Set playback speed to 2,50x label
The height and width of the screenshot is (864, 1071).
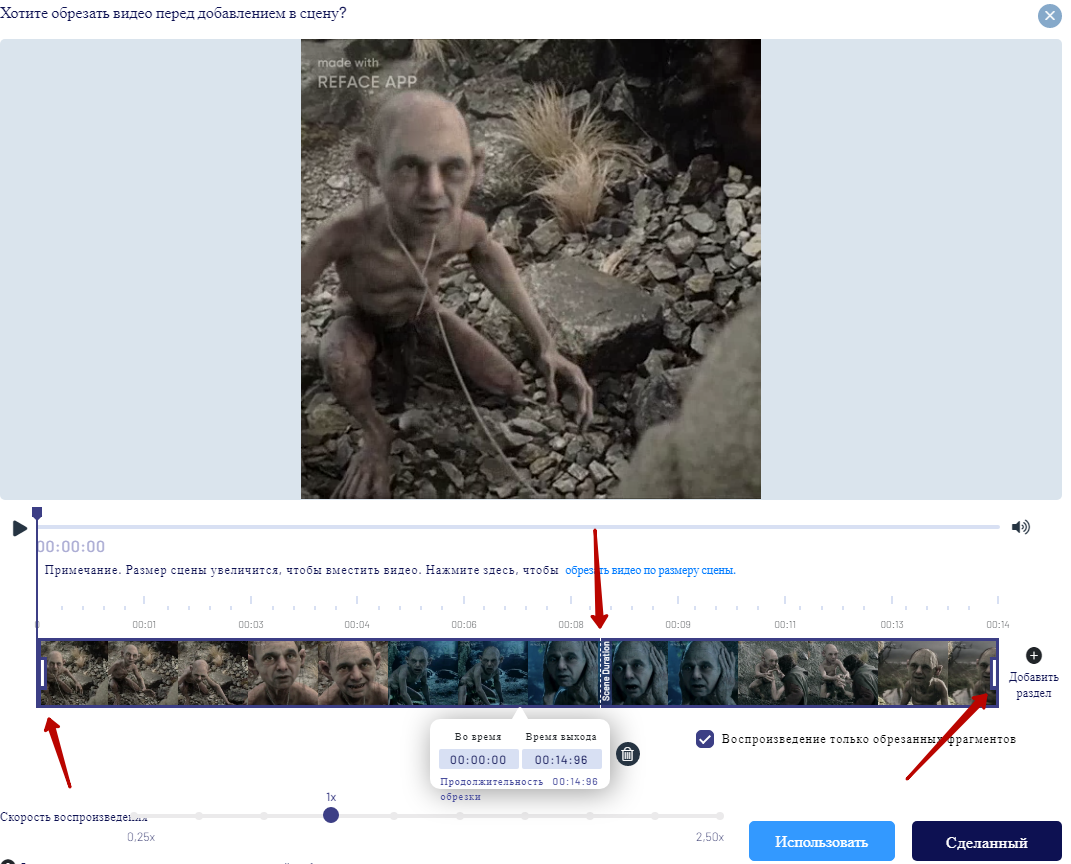(710, 837)
